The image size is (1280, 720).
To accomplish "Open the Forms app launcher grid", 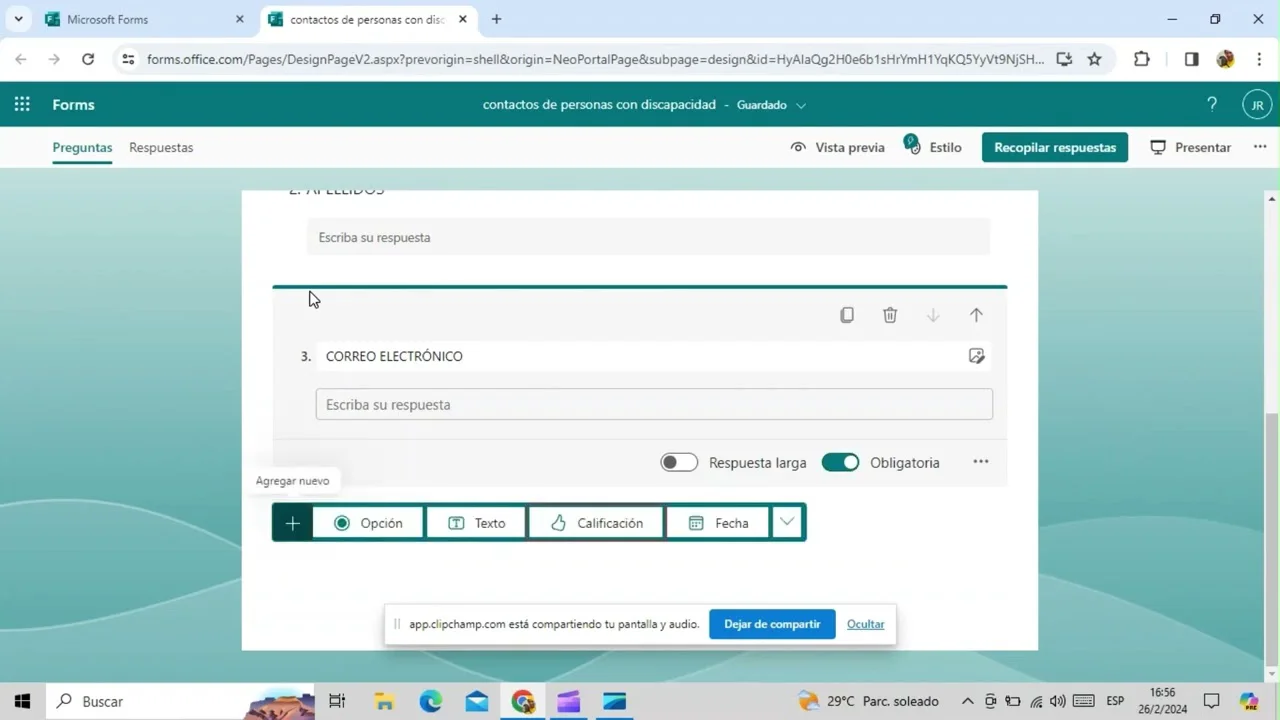I will coord(22,105).
